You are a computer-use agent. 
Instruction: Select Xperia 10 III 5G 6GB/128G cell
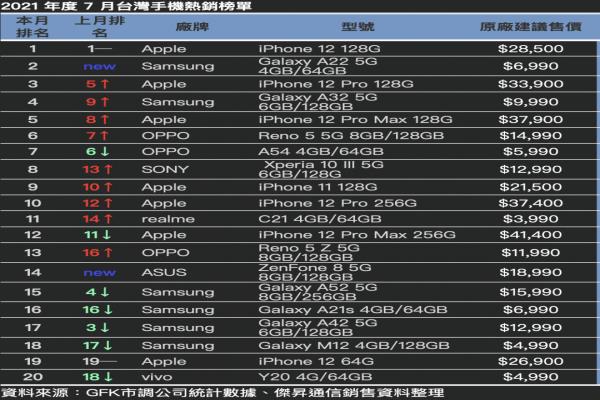(321, 169)
